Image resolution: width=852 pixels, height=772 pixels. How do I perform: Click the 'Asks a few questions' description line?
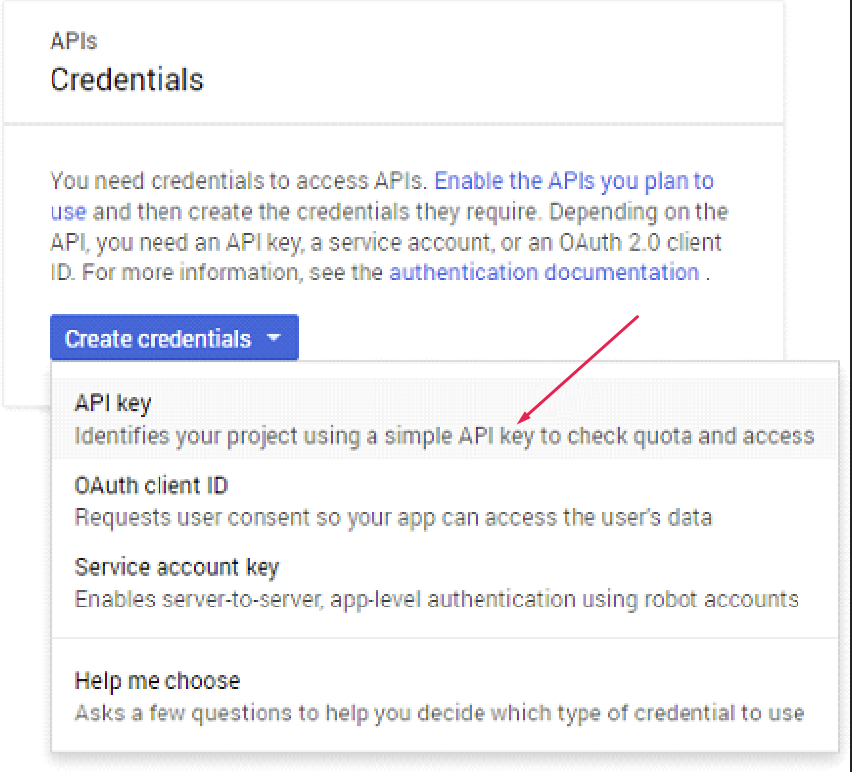click(x=439, y=713)
